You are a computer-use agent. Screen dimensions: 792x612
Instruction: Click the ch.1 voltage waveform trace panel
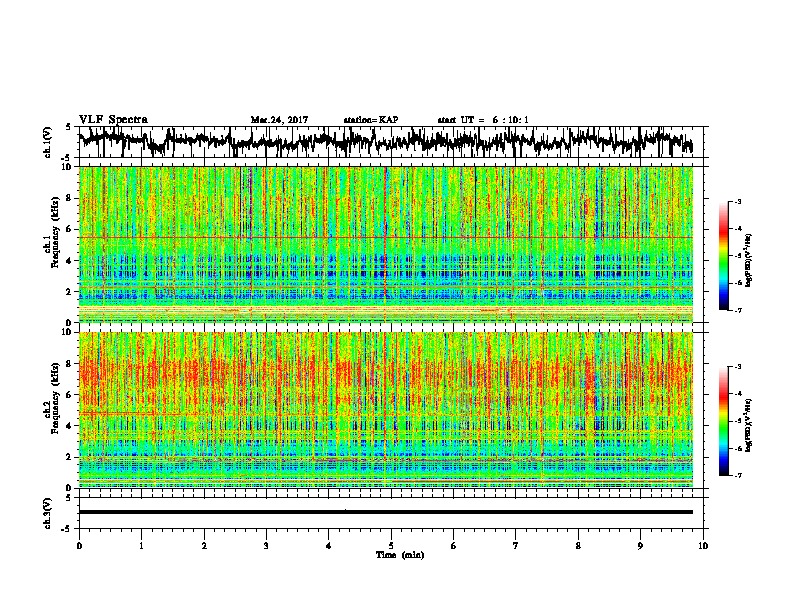click(391, 142)
